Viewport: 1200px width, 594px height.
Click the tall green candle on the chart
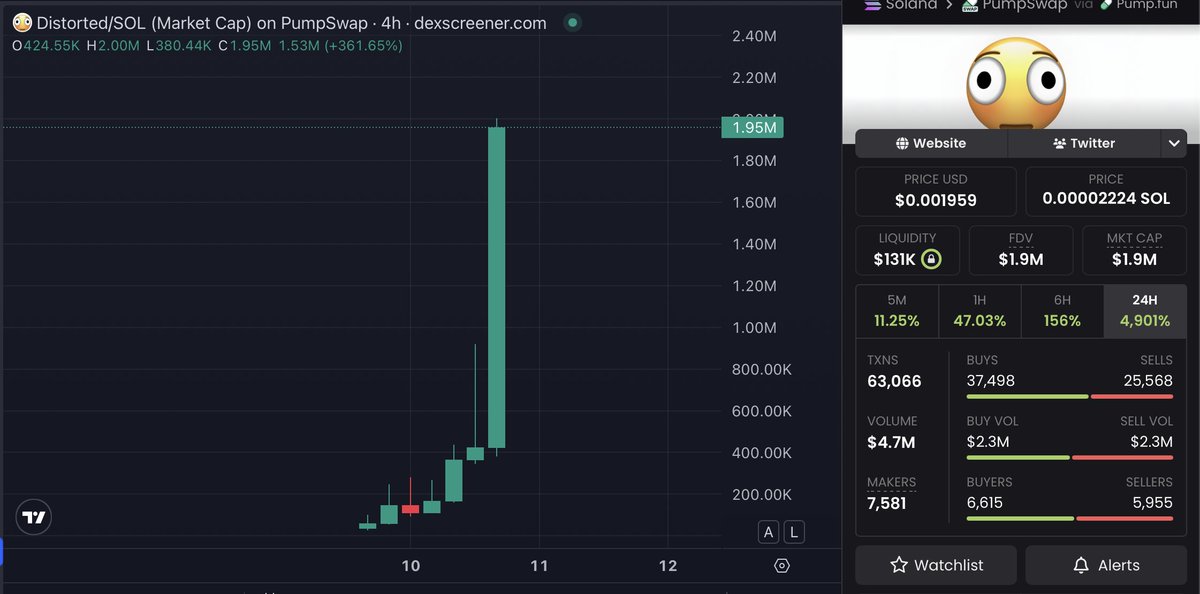click(x=496, y=287)
